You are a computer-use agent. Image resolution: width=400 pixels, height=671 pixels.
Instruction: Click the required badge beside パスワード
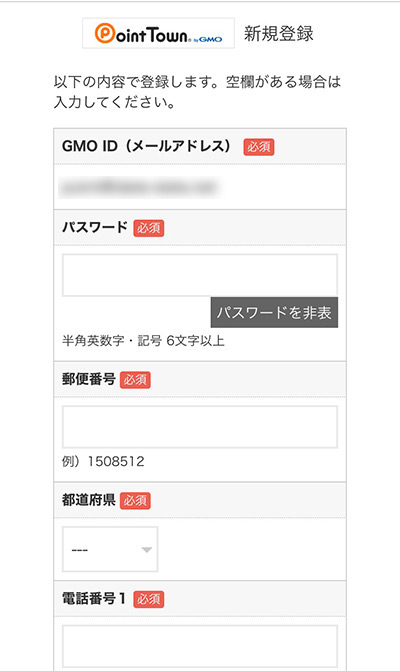click(x=148, y=228)
